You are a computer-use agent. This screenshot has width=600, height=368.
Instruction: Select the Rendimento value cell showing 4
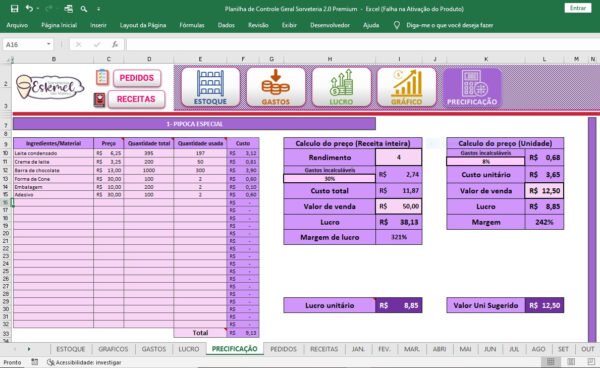(399, 157)
